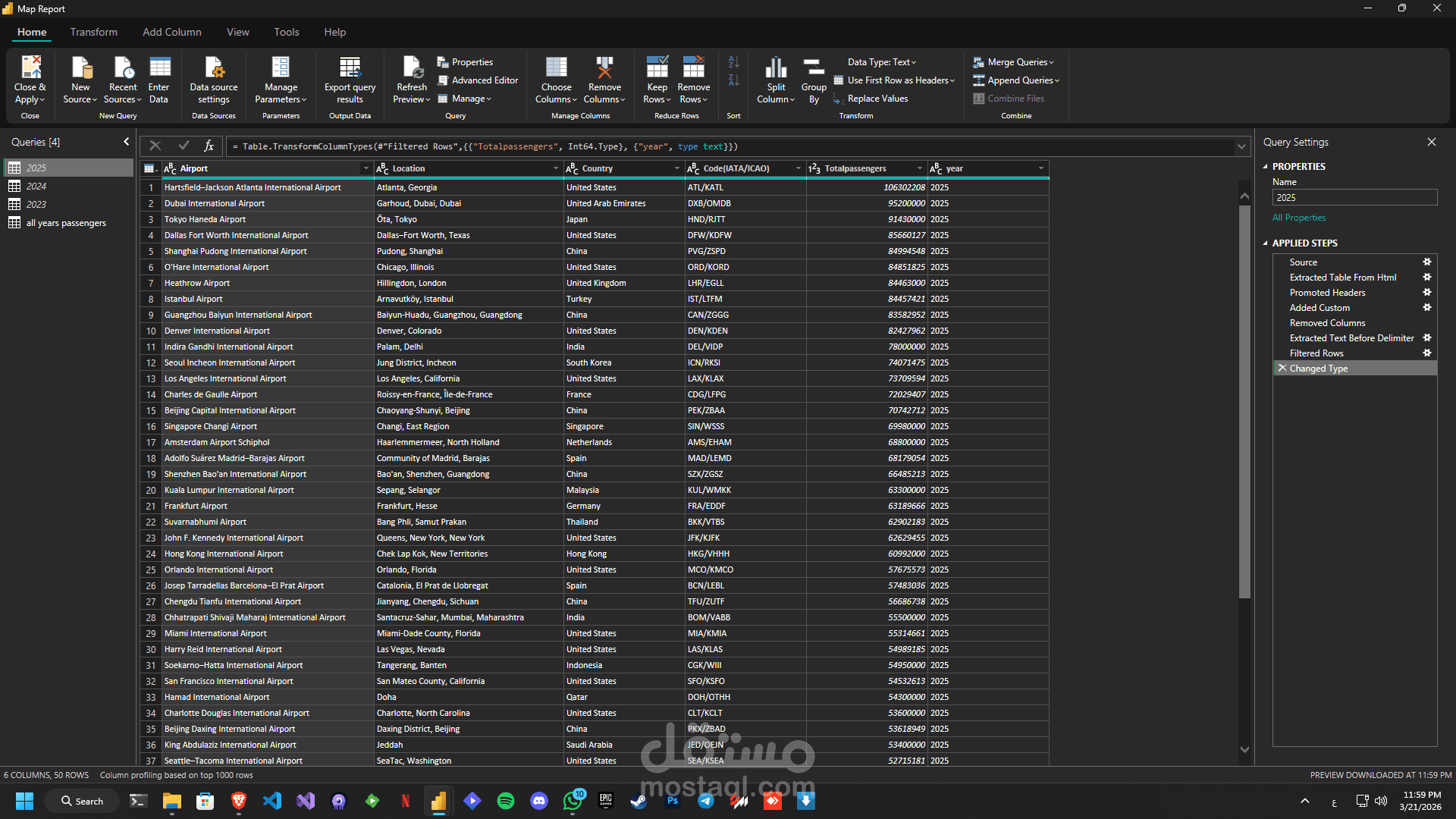
Task: Click the Close & Apply icon
Action: click(30, 68)
